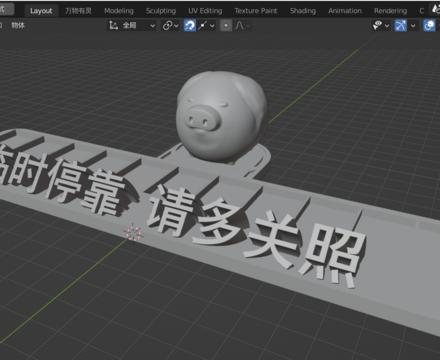Screen dimensions: 440x360
Task: Open the transform orientation dropdown
Action: (139, 26)
